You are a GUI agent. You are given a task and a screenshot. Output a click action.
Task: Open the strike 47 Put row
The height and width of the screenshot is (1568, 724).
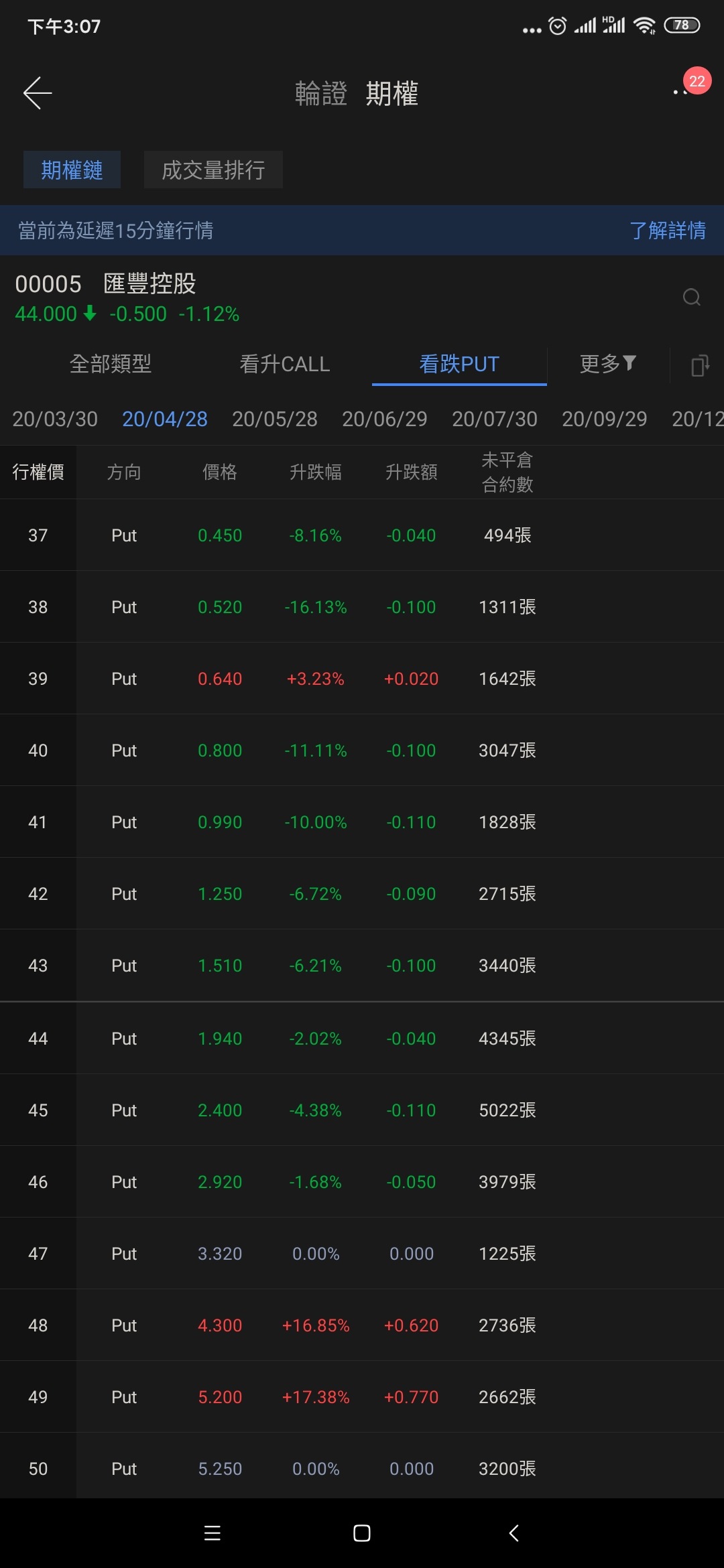pos(362,1254)
